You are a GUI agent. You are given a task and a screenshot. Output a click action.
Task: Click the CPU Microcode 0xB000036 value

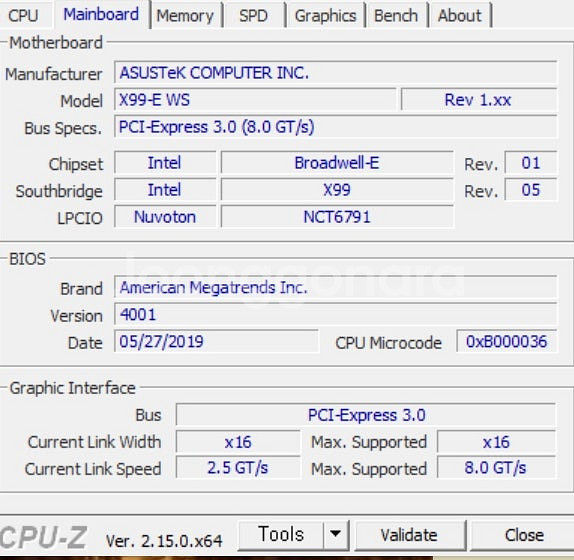pyautogui.click(x=507, y=341)
